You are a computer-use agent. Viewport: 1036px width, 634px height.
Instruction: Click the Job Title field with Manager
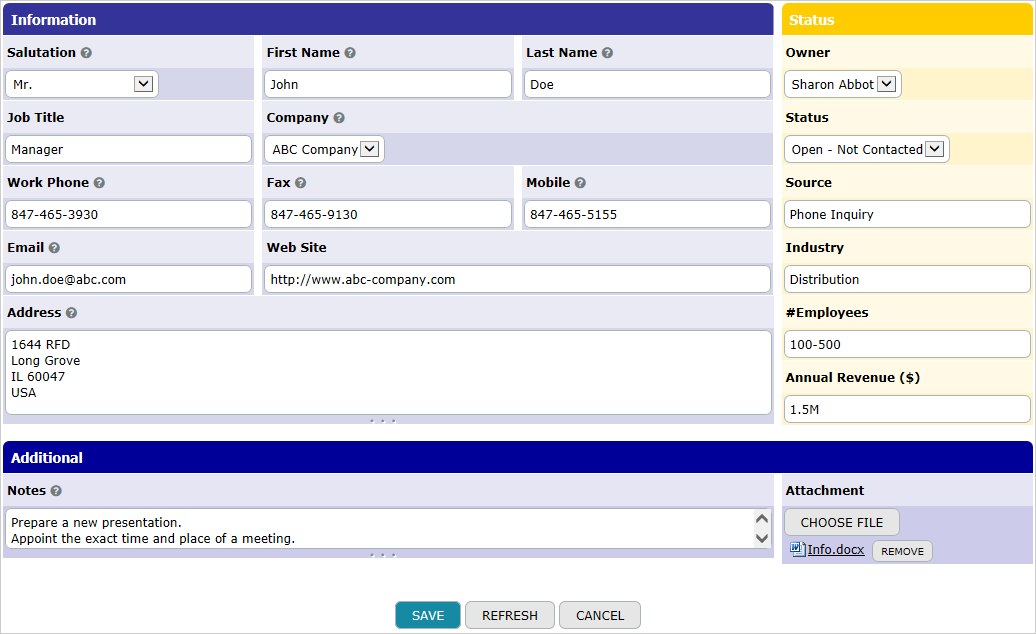128,149
